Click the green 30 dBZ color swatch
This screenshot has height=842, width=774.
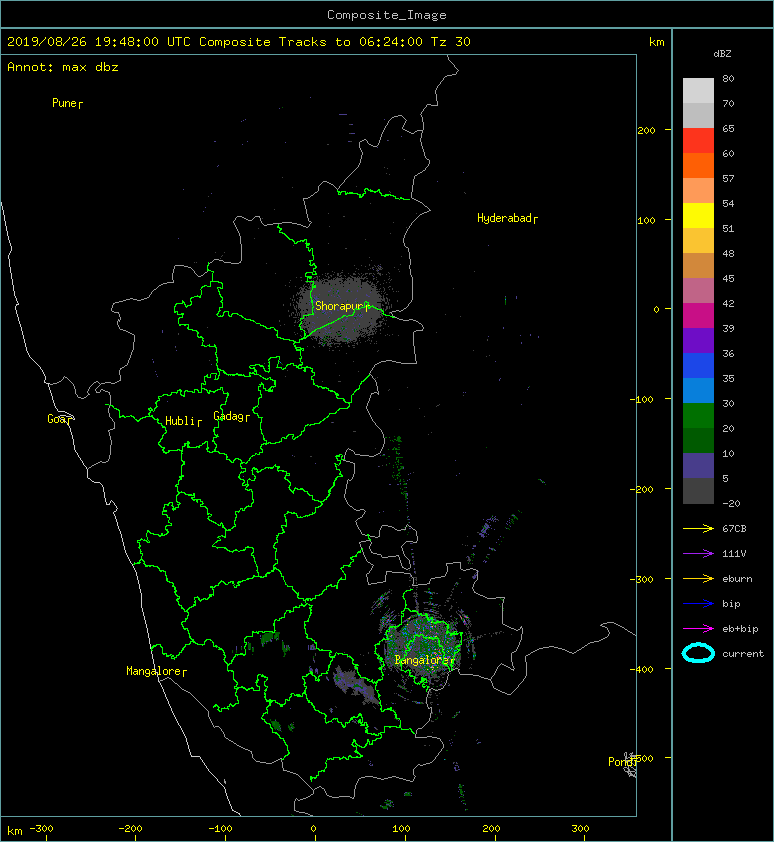click(698, 416)
